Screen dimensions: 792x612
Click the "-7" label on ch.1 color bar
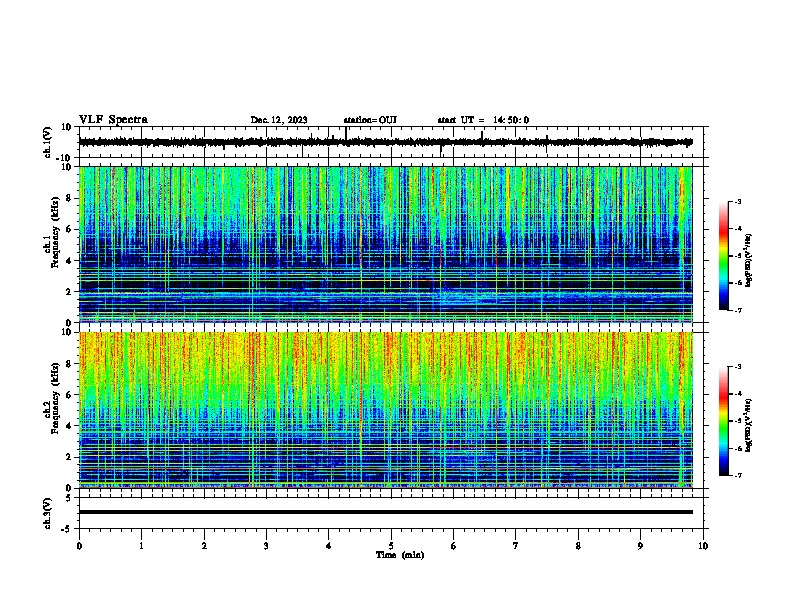coord(738,310)
